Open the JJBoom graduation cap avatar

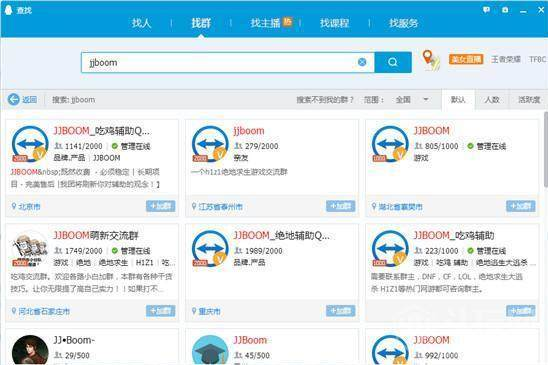[x=210, y=350]
